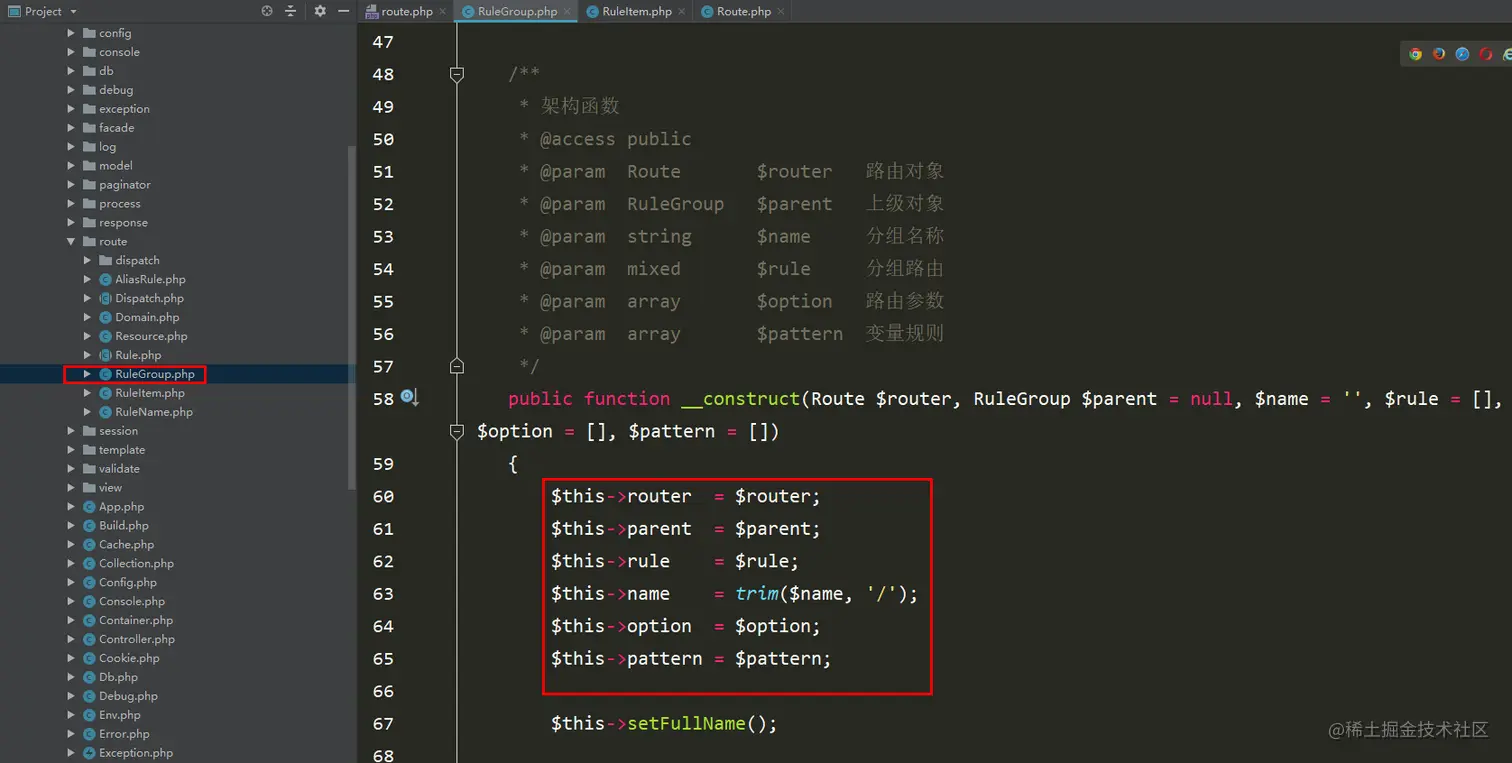
Task: Fold the doc comment at line 48
Action: (x=457, y=74)
